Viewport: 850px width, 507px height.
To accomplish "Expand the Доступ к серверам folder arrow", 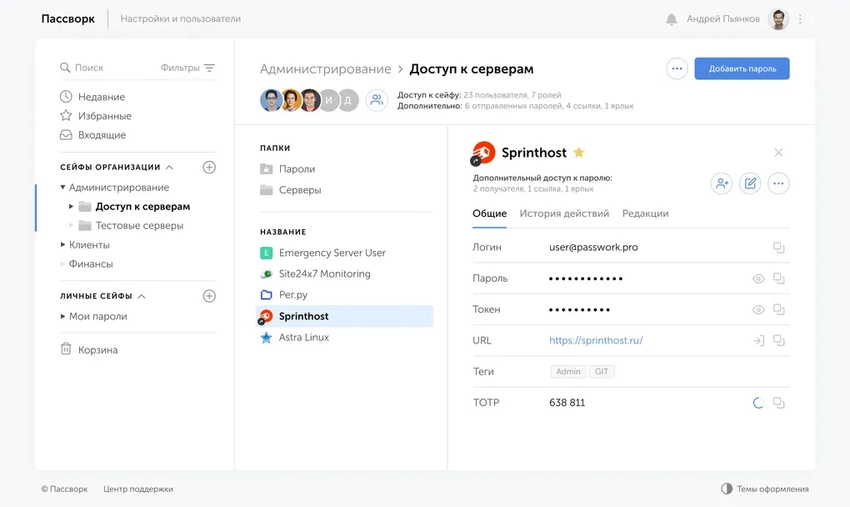I will [x=71, y=207].
